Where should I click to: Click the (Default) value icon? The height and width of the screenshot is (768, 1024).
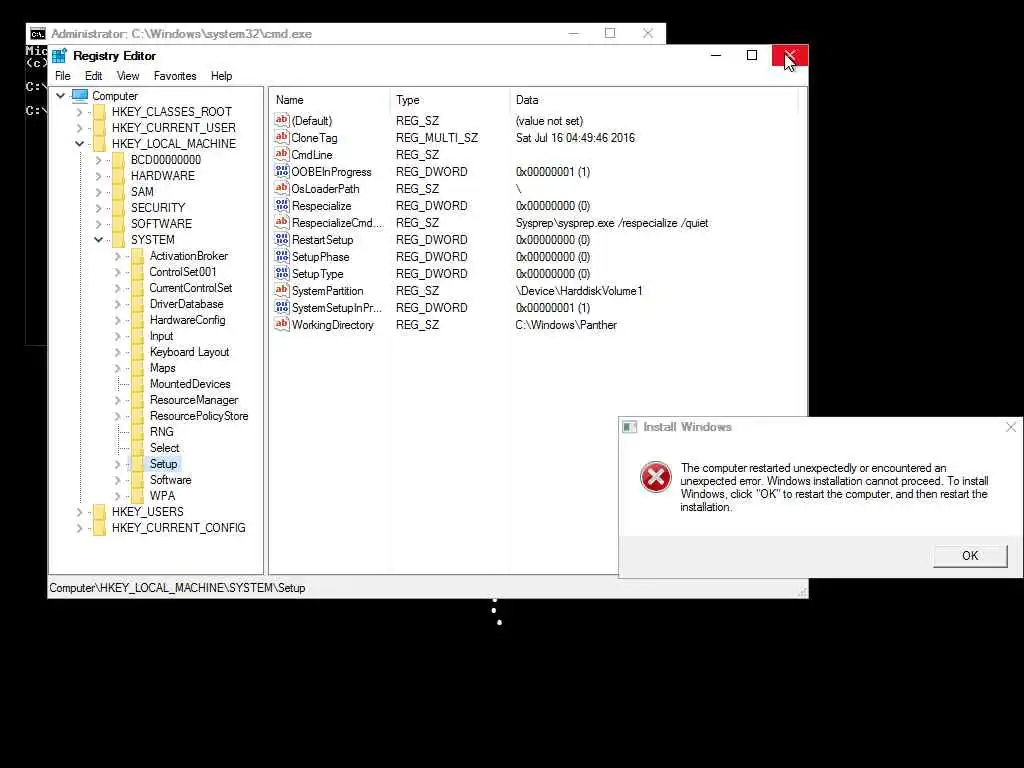(281, 120)
